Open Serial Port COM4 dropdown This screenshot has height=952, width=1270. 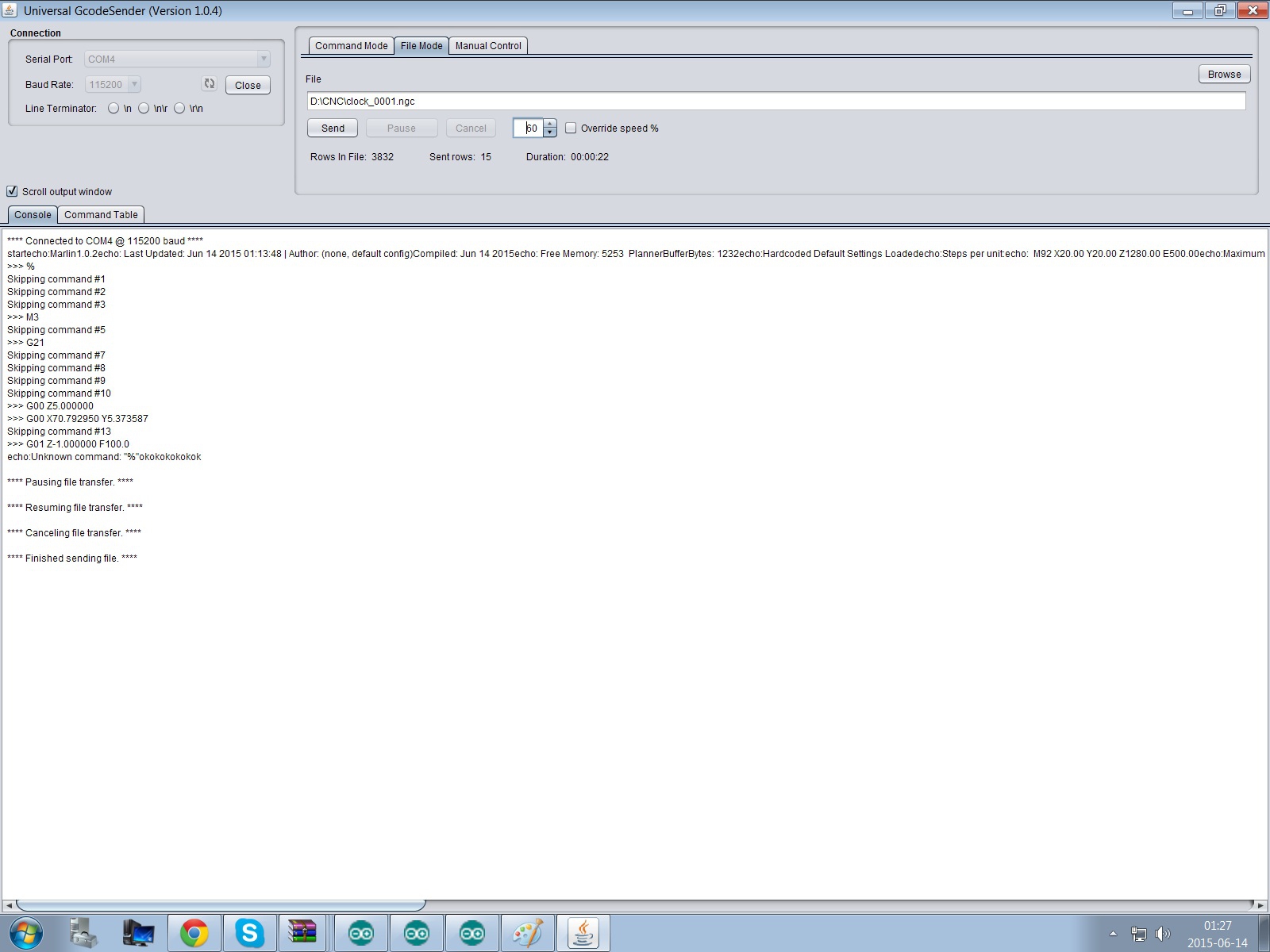tap(178, 59)
